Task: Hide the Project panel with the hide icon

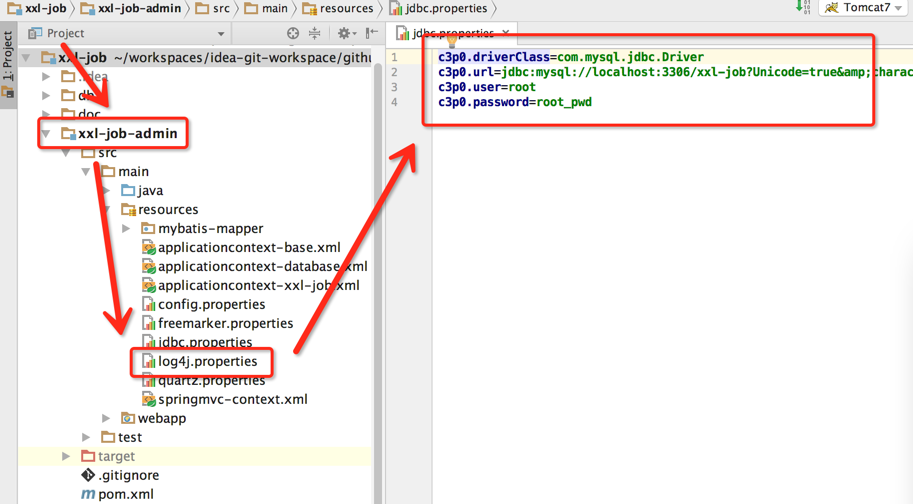Action: click(371, 33)
